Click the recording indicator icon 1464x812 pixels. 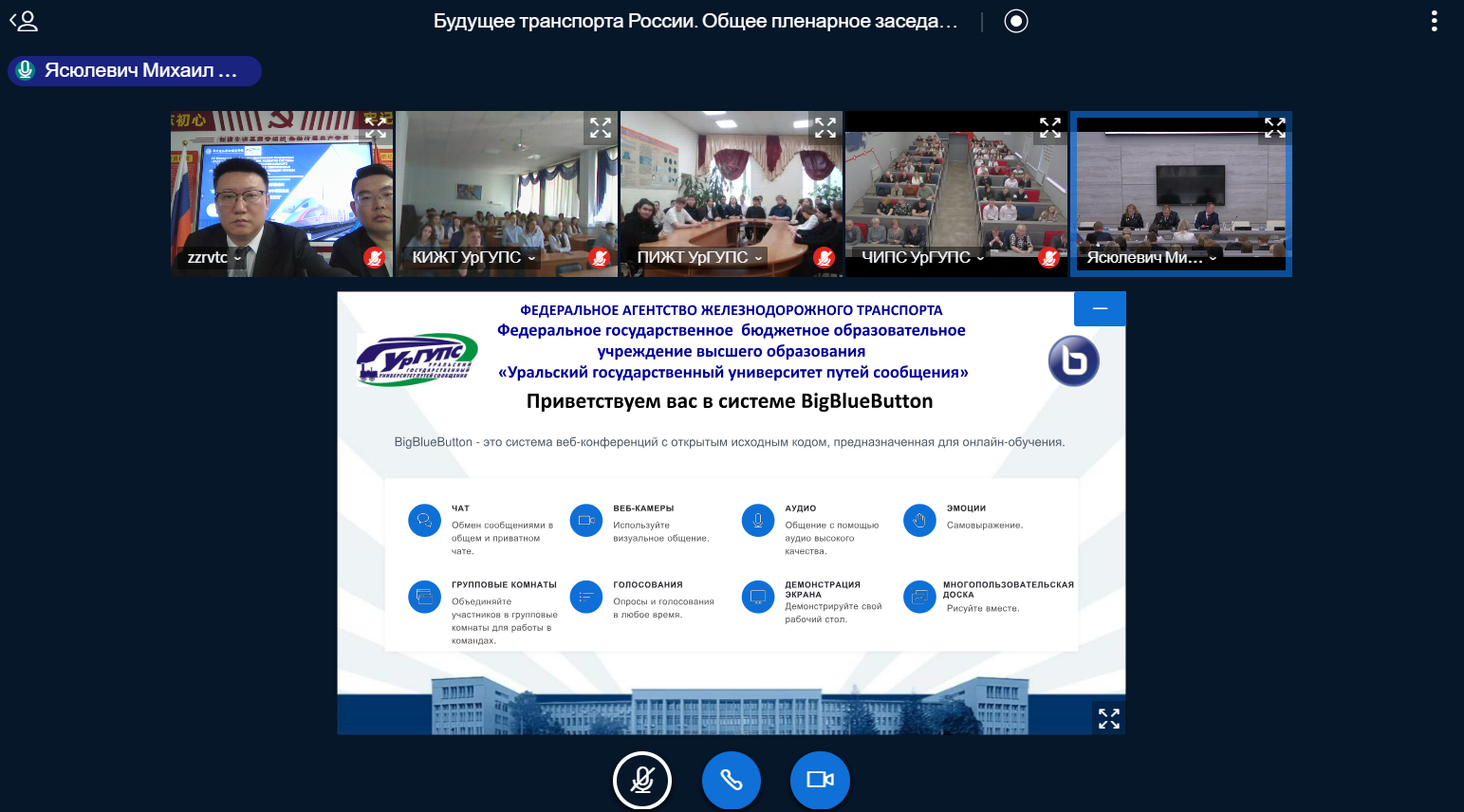tap(1016, 21)
